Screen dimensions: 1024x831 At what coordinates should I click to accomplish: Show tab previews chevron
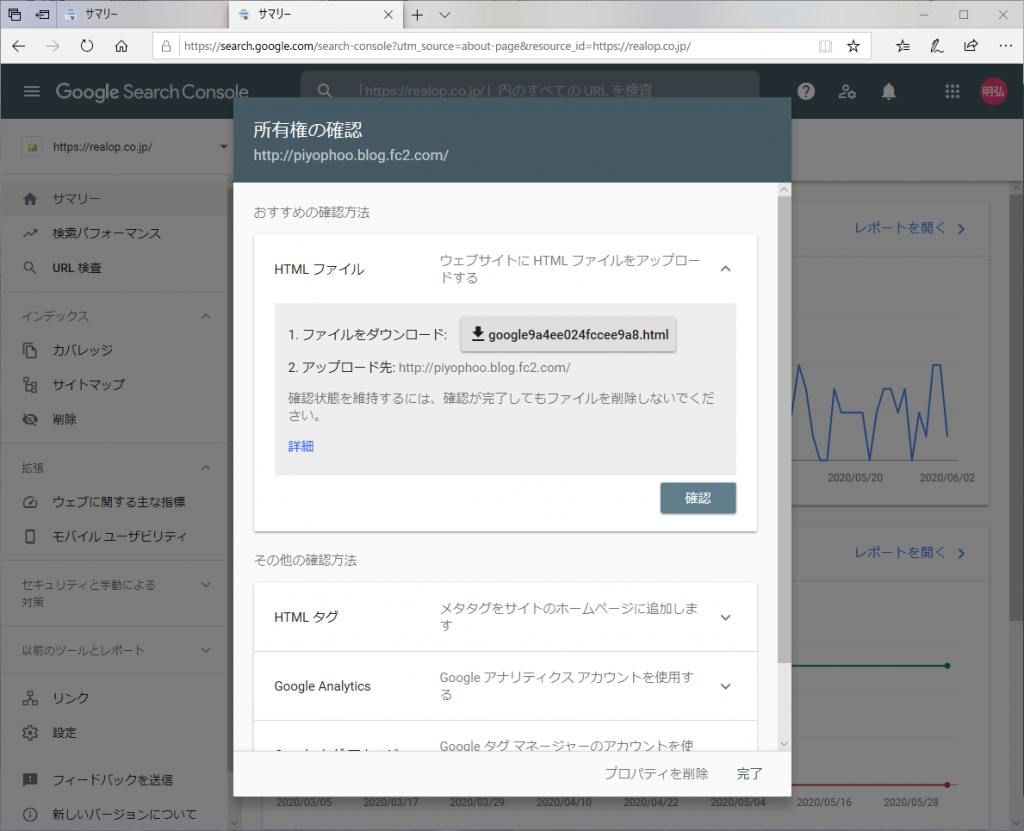pyautogui.click(x=445, y=14)
